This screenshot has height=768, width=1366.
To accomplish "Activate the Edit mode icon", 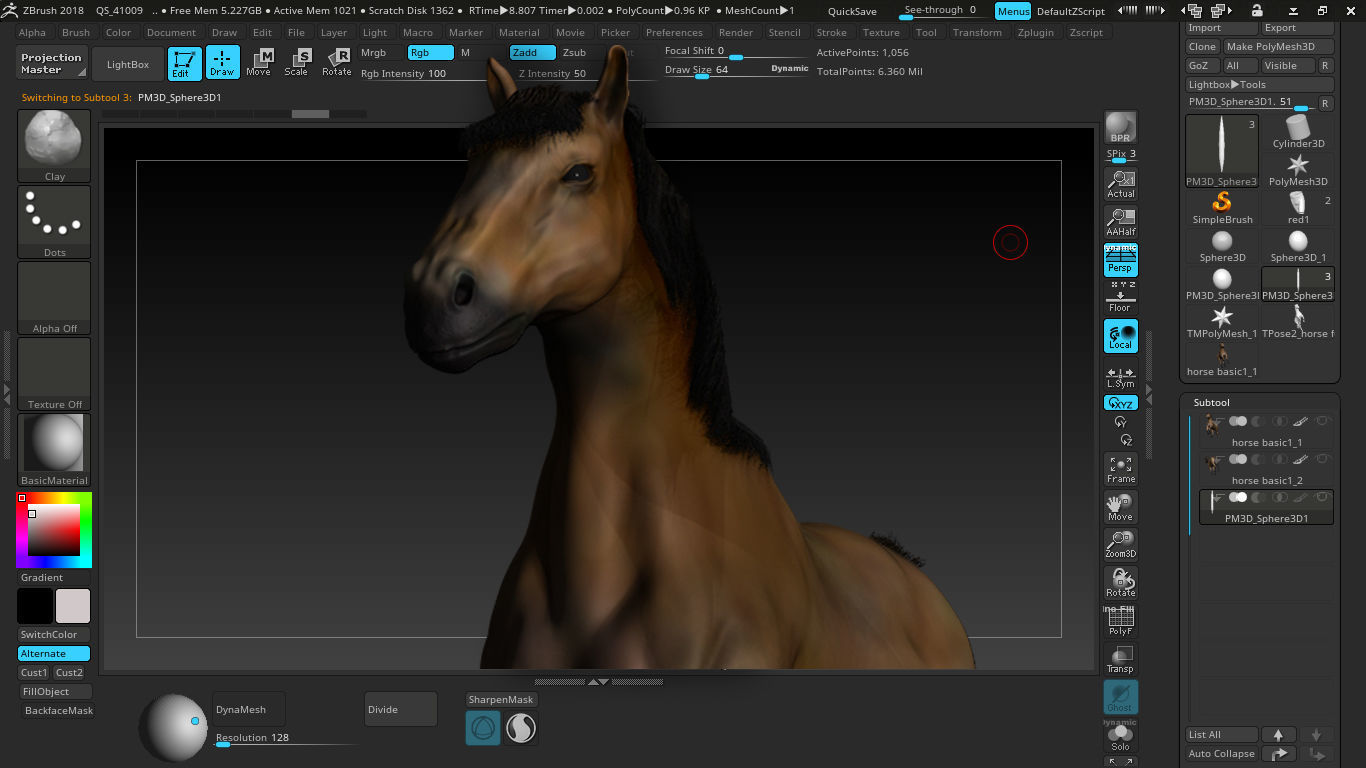I will [183, 62].
